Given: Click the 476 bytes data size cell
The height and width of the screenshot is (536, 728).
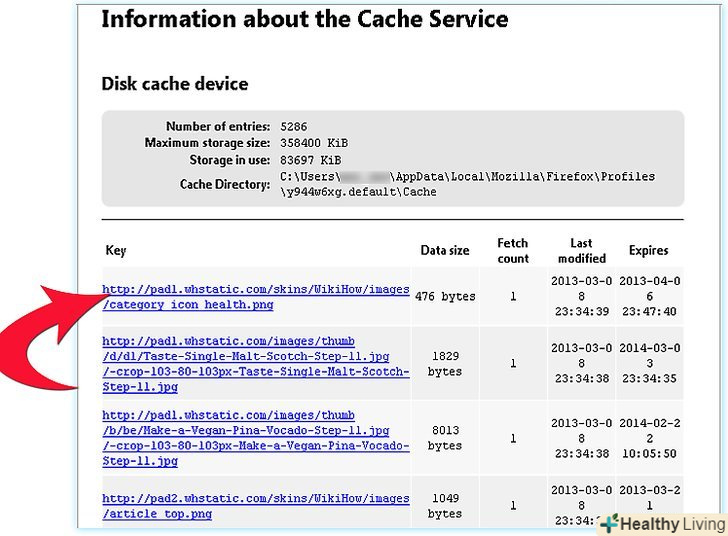Looking at the screenshot, I should 445,297.
